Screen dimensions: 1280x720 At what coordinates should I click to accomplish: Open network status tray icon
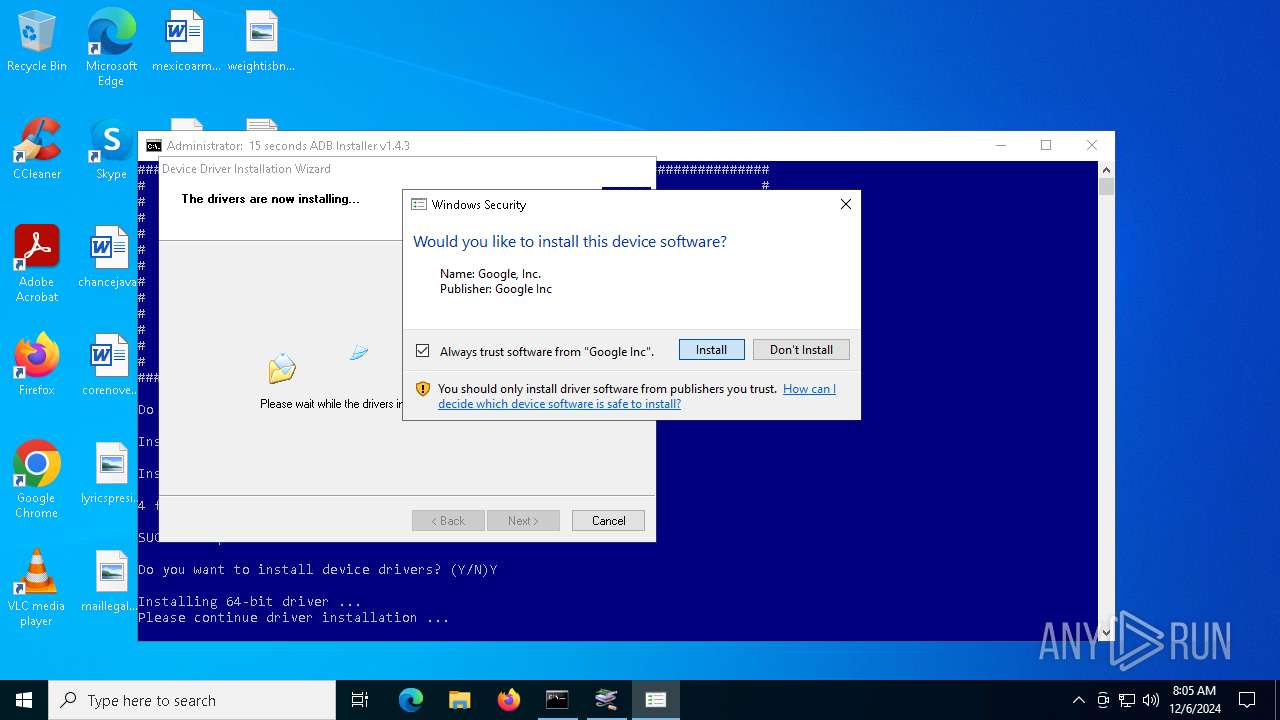click(x=1127, y=700)
